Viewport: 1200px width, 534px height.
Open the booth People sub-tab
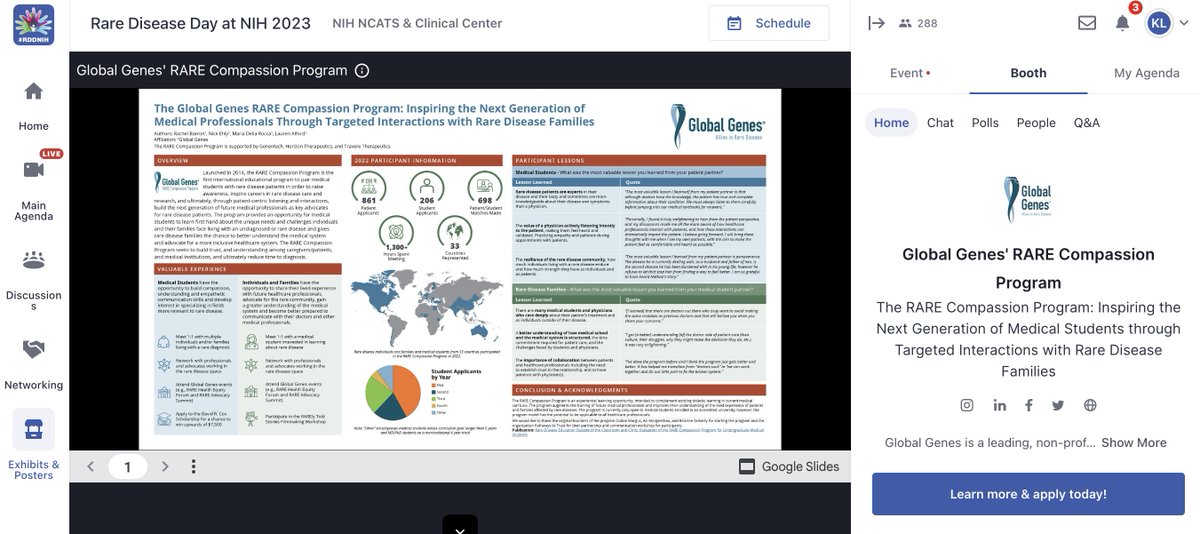point(1036,122)
